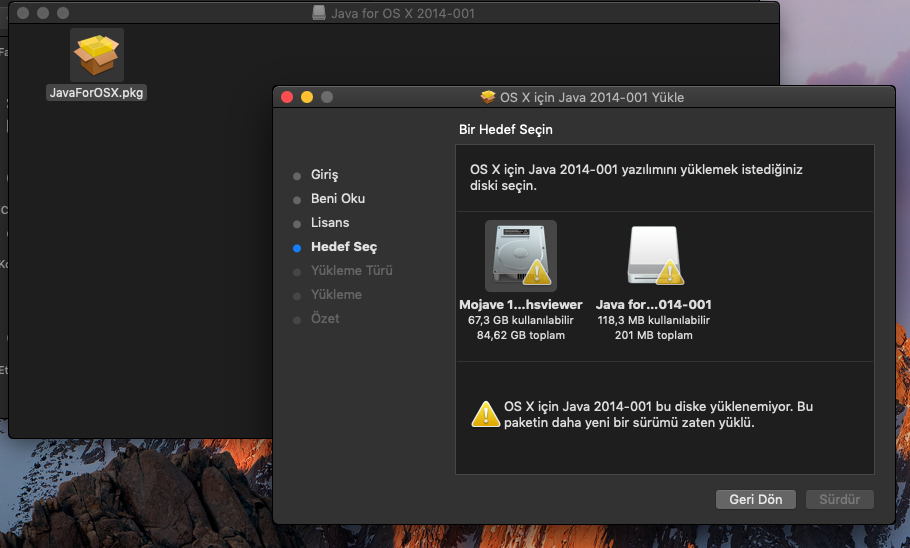Click Mojave 1...hsviewer disk name label
Viewport: 910px width, 548px height.
click(x=521, y=305)
